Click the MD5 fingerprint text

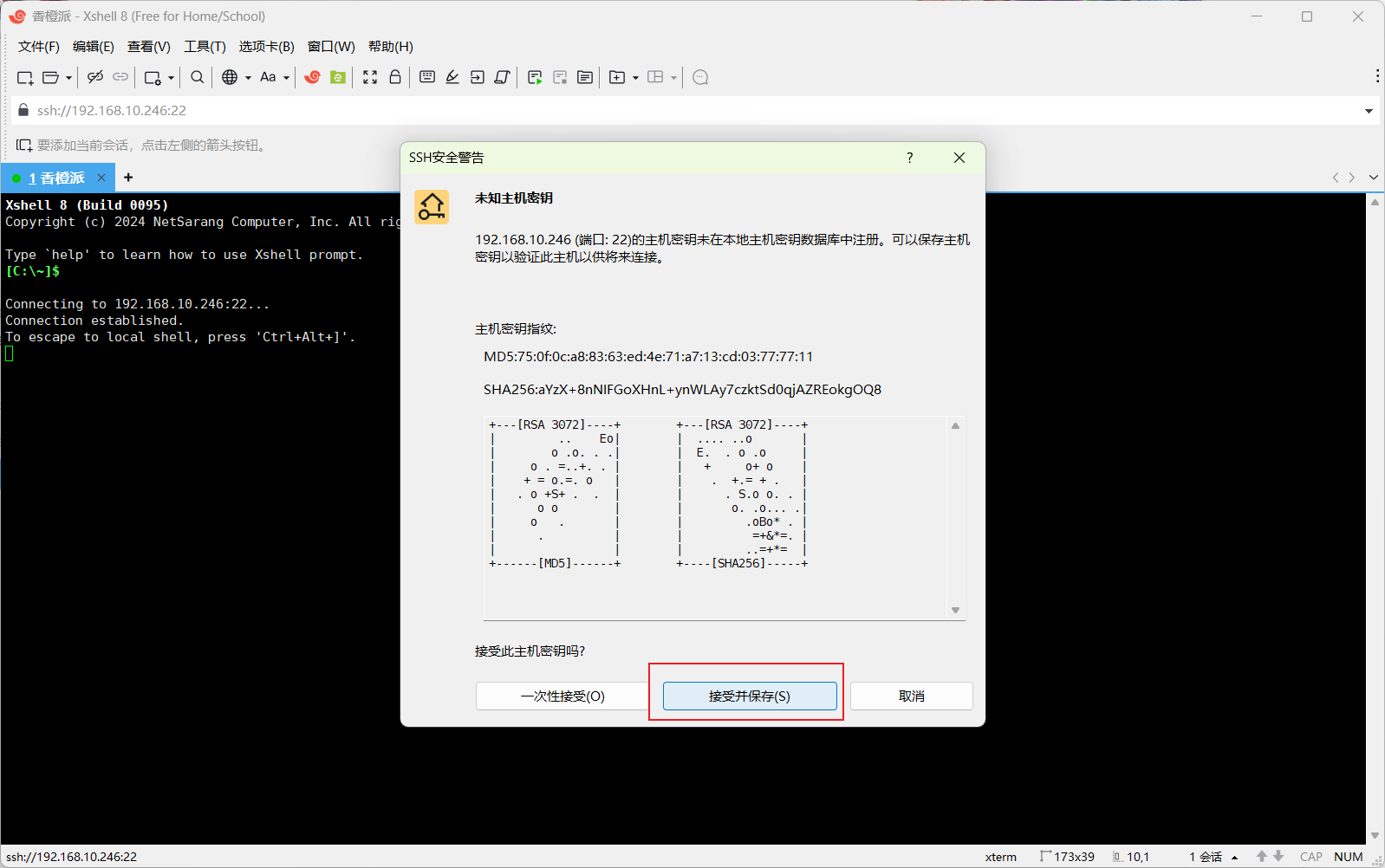pos(648,357)
